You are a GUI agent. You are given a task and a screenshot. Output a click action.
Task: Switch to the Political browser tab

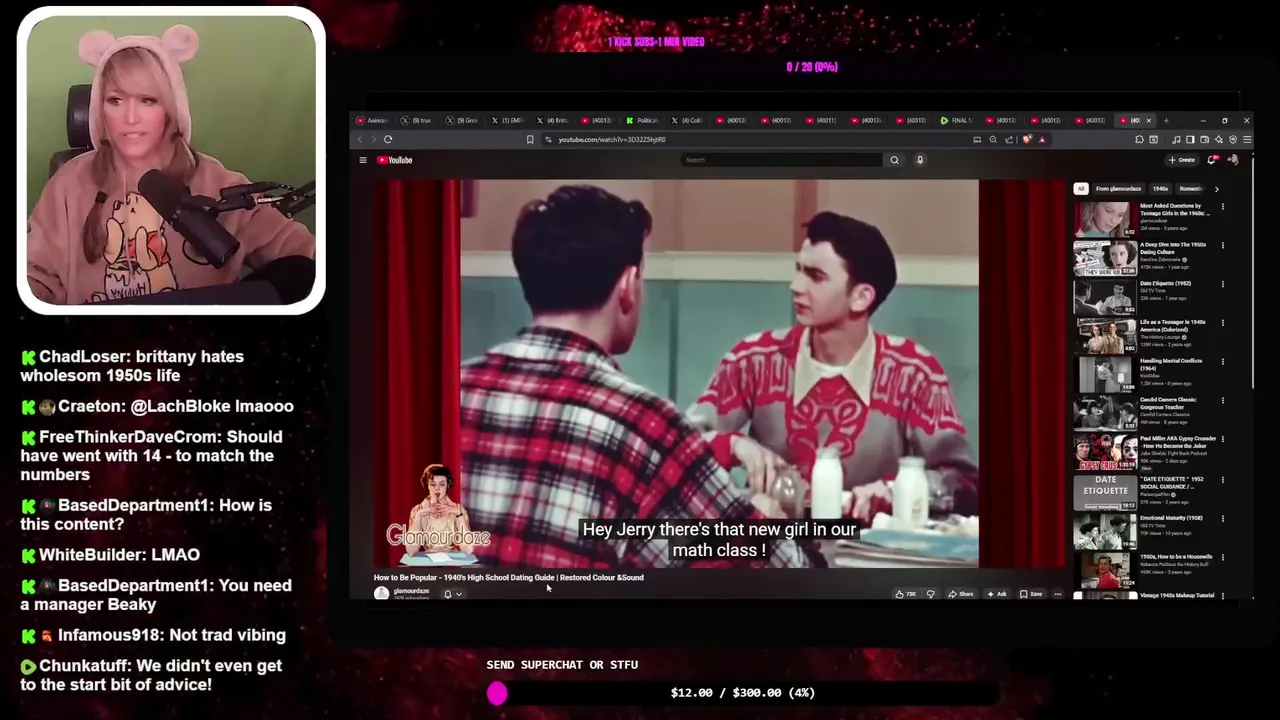point(642,120)
